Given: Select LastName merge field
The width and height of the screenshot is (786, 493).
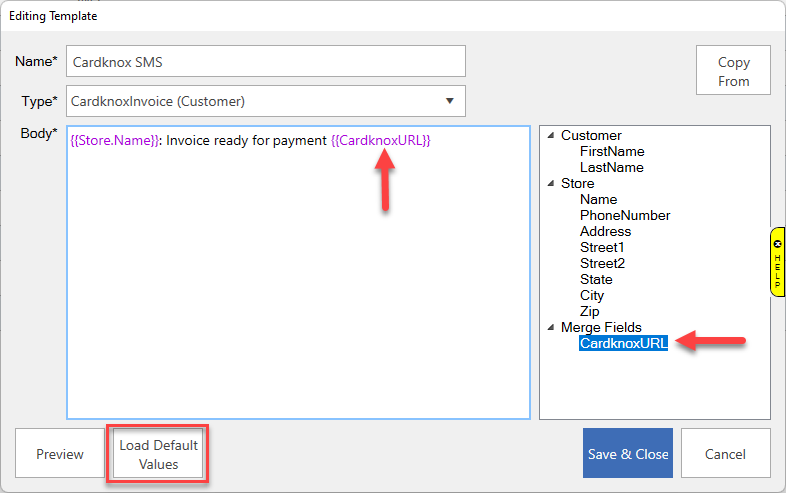Looking at the screenshot, I should (611, 167).
